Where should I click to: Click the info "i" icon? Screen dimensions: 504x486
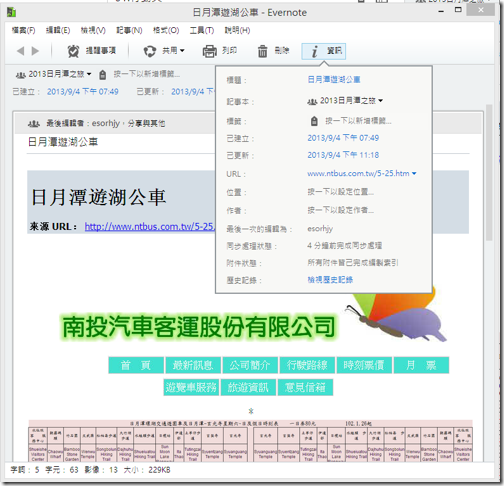click(314, 51)
